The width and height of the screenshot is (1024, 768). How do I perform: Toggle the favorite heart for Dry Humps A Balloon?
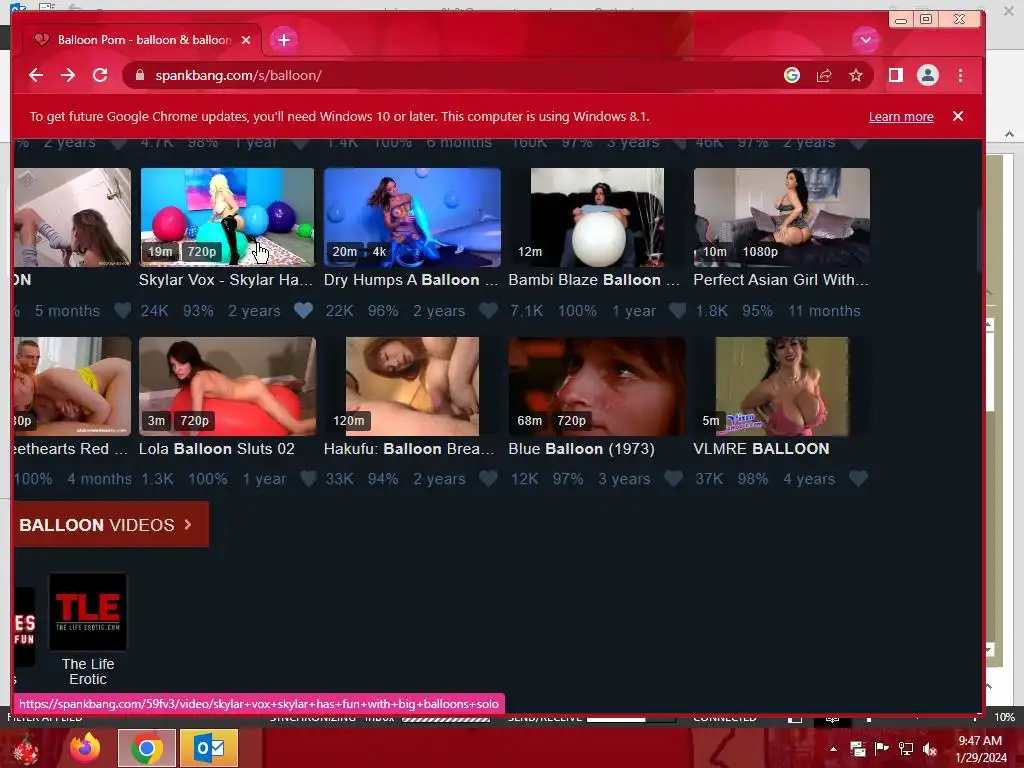point(488,310)
